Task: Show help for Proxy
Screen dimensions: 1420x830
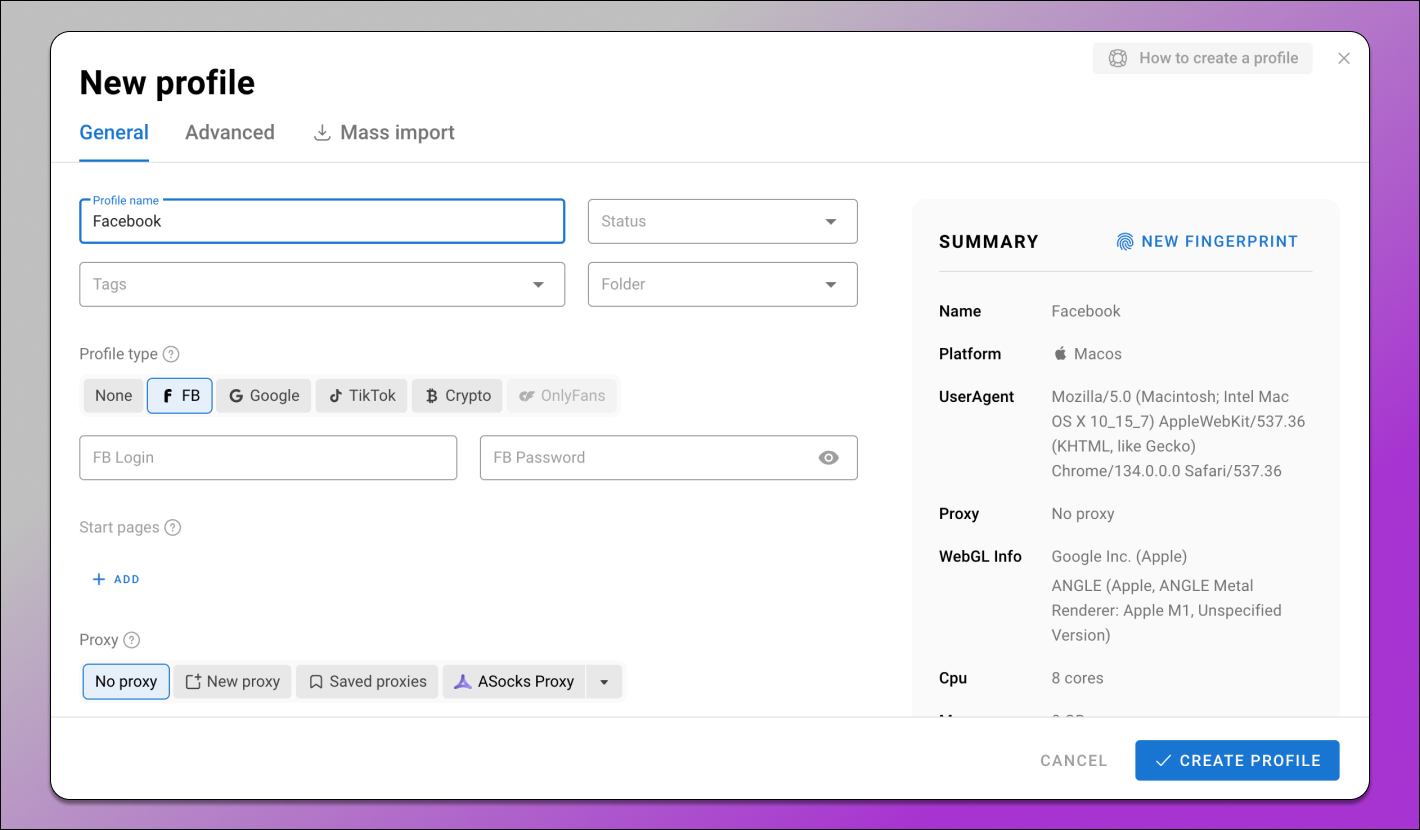Action: (131, 640)
